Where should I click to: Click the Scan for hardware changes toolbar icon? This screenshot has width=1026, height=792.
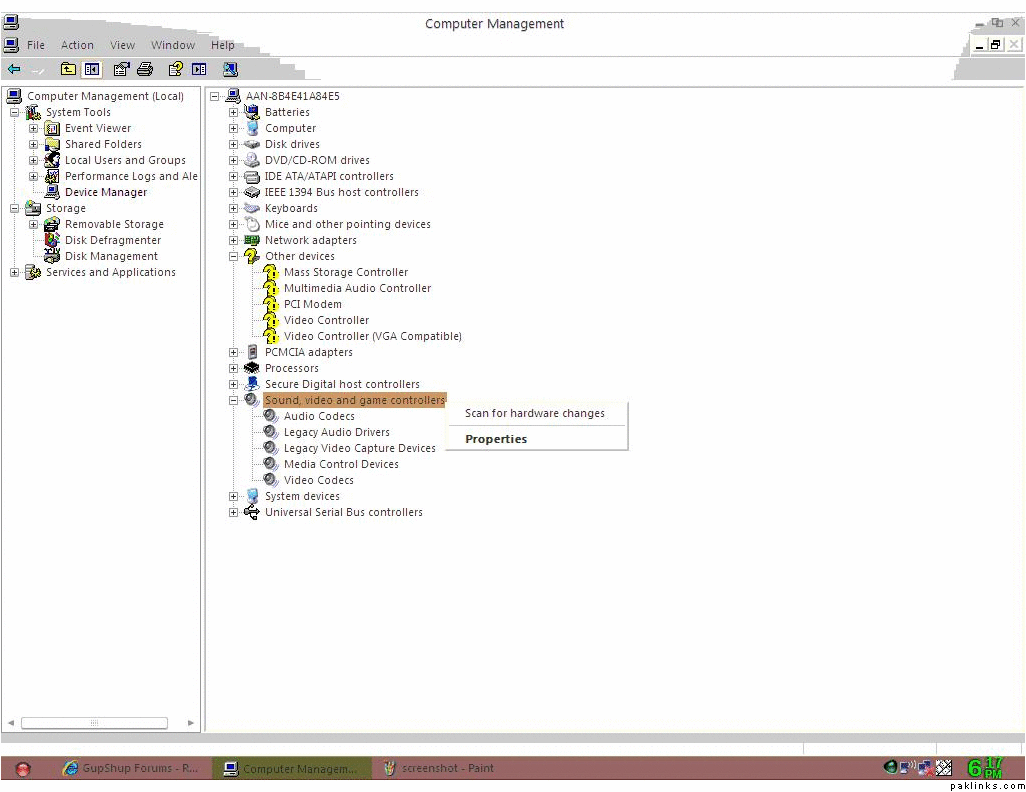coord(230,69)
